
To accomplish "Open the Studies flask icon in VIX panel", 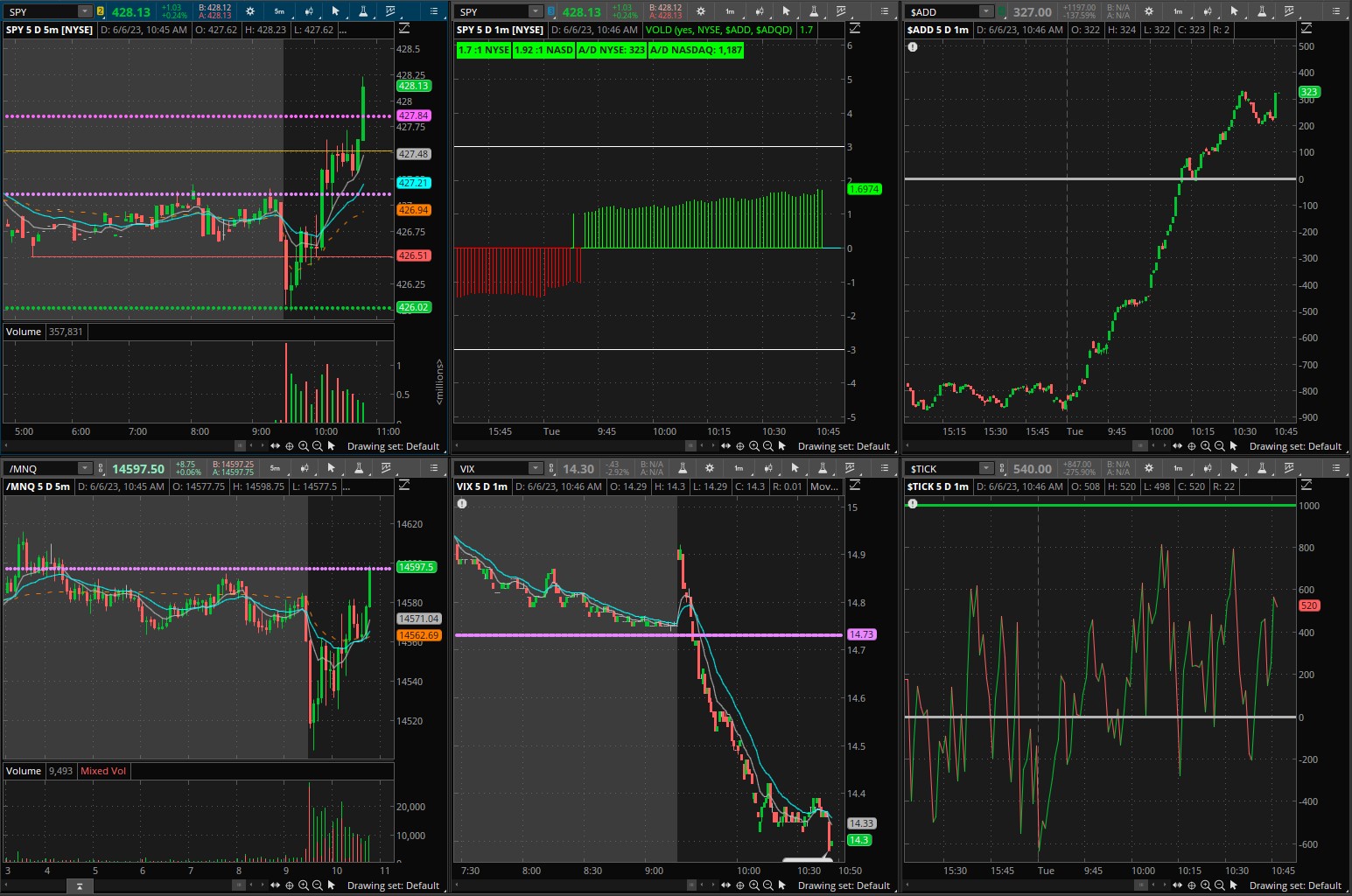I will [x=823, y=468].
